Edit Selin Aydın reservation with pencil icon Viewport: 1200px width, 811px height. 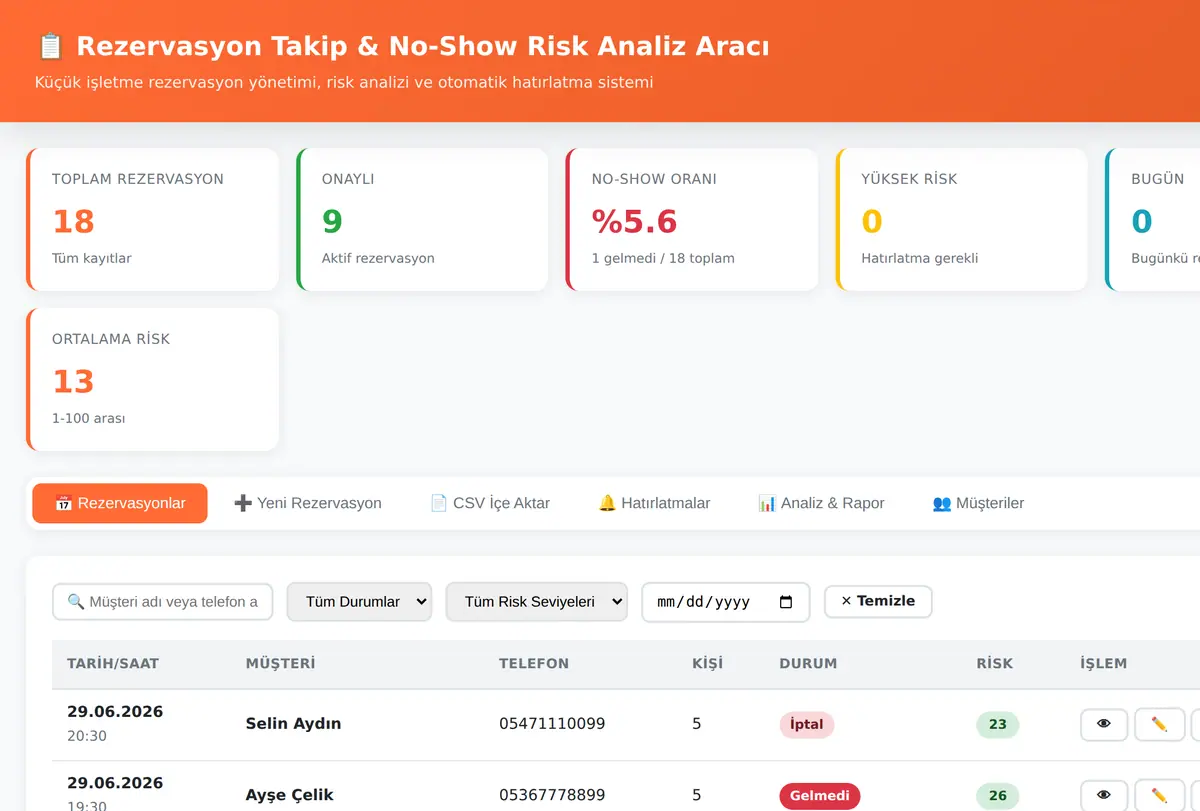click(x=1159, y=724)
